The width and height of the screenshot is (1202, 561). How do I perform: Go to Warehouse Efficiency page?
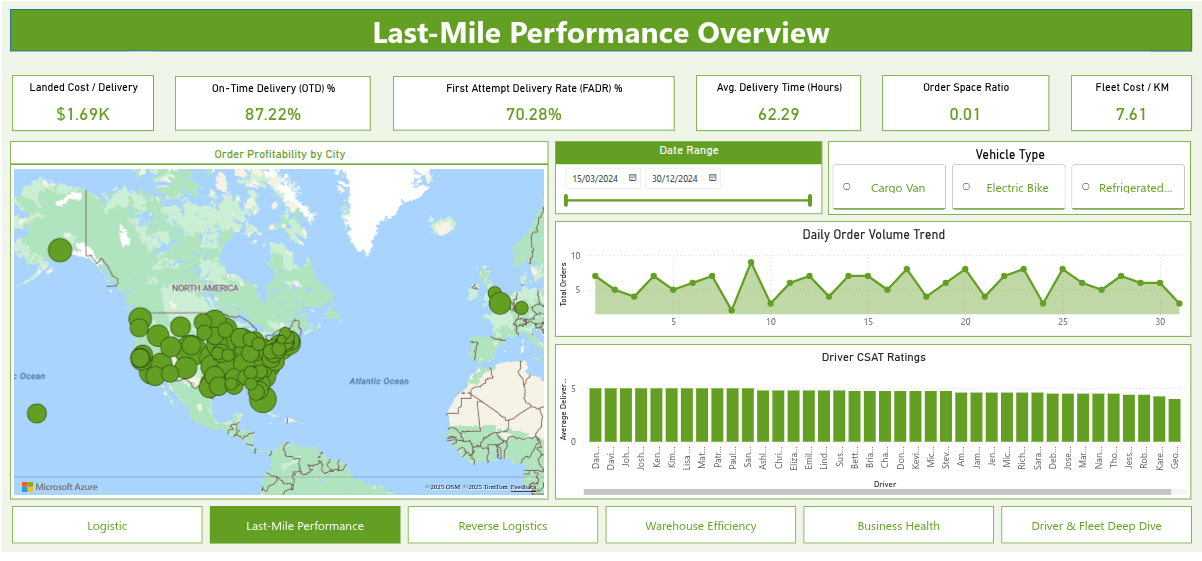click(x=700, y=525)
